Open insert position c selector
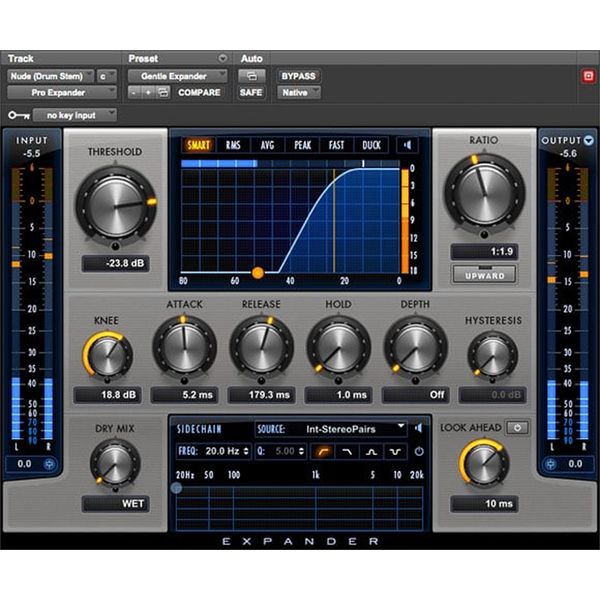Screen dimensions: 600x600 pyautogui.click(x=106, y=76)
